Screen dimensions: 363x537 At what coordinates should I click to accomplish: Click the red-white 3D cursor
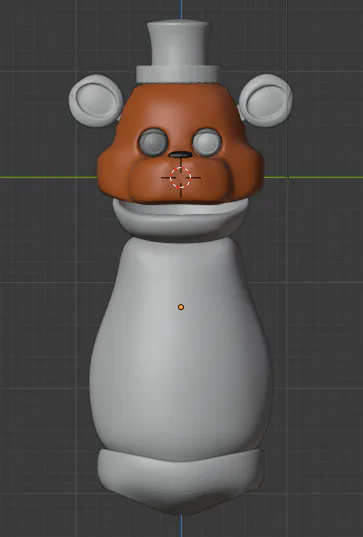[x=180, y=177]
